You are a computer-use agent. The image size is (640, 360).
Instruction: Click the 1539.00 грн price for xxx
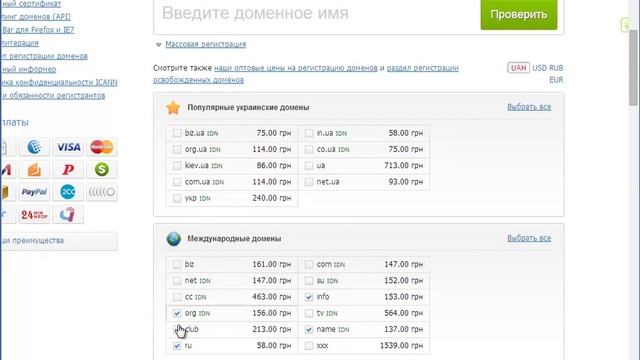[401, 346]
